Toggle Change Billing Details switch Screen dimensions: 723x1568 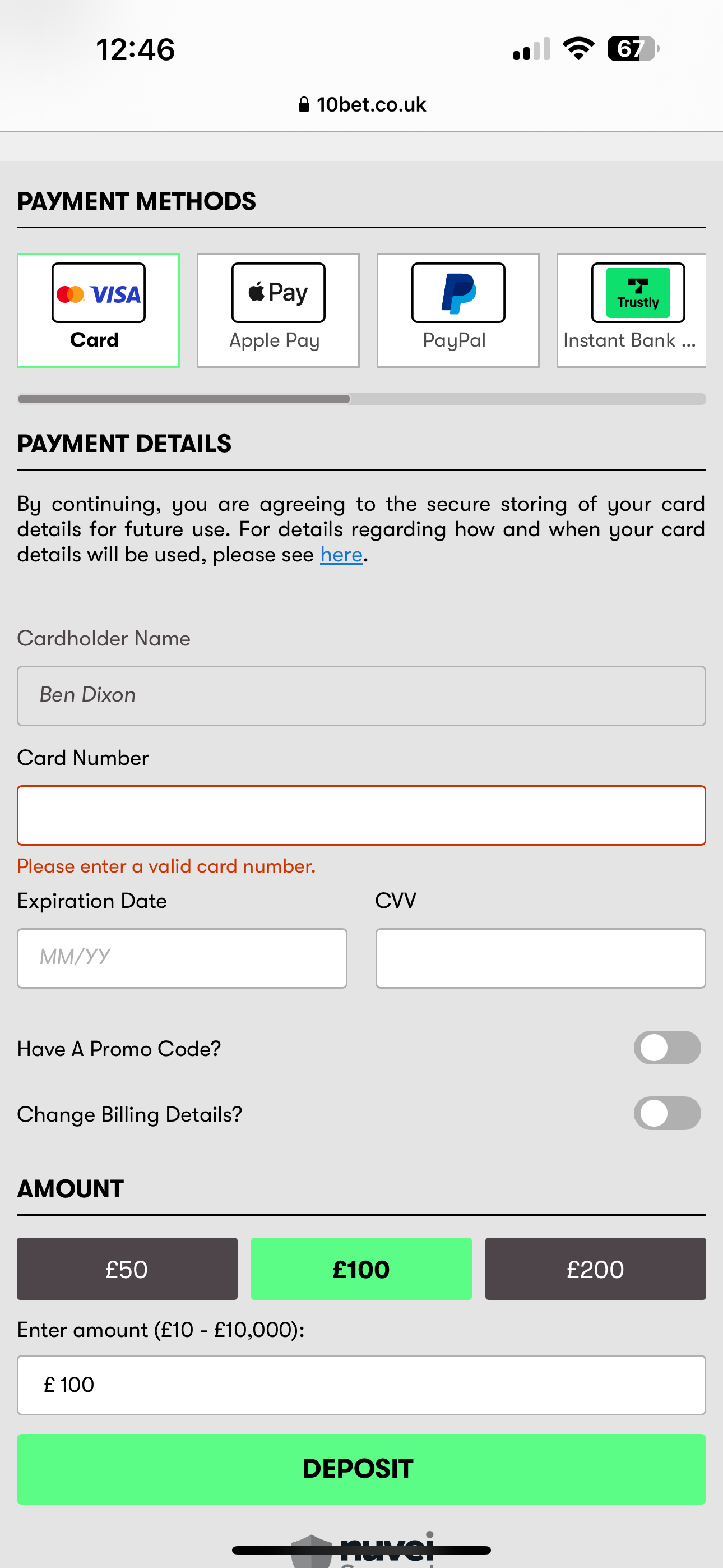(667, 1113)
